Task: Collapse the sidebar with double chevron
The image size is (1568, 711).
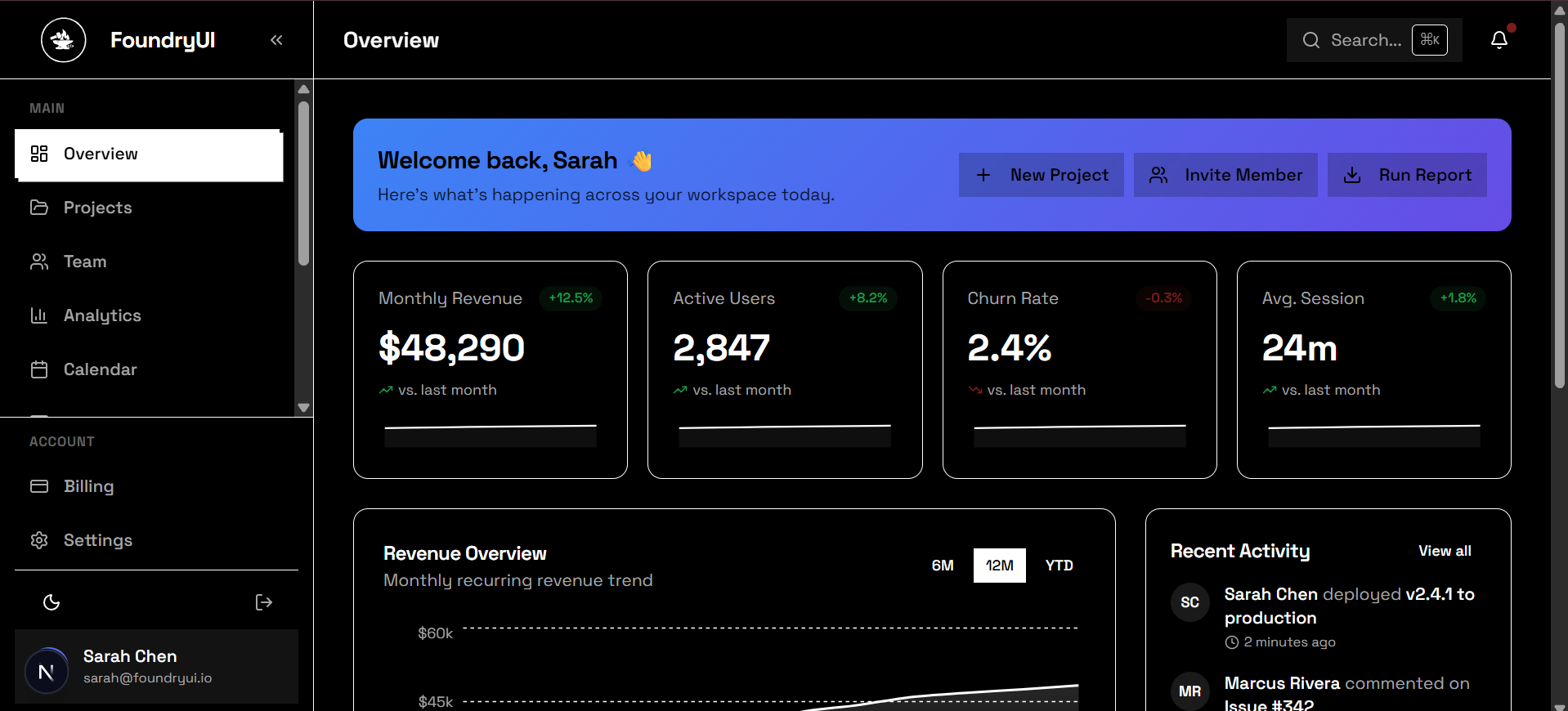Action: pos(276,40)
